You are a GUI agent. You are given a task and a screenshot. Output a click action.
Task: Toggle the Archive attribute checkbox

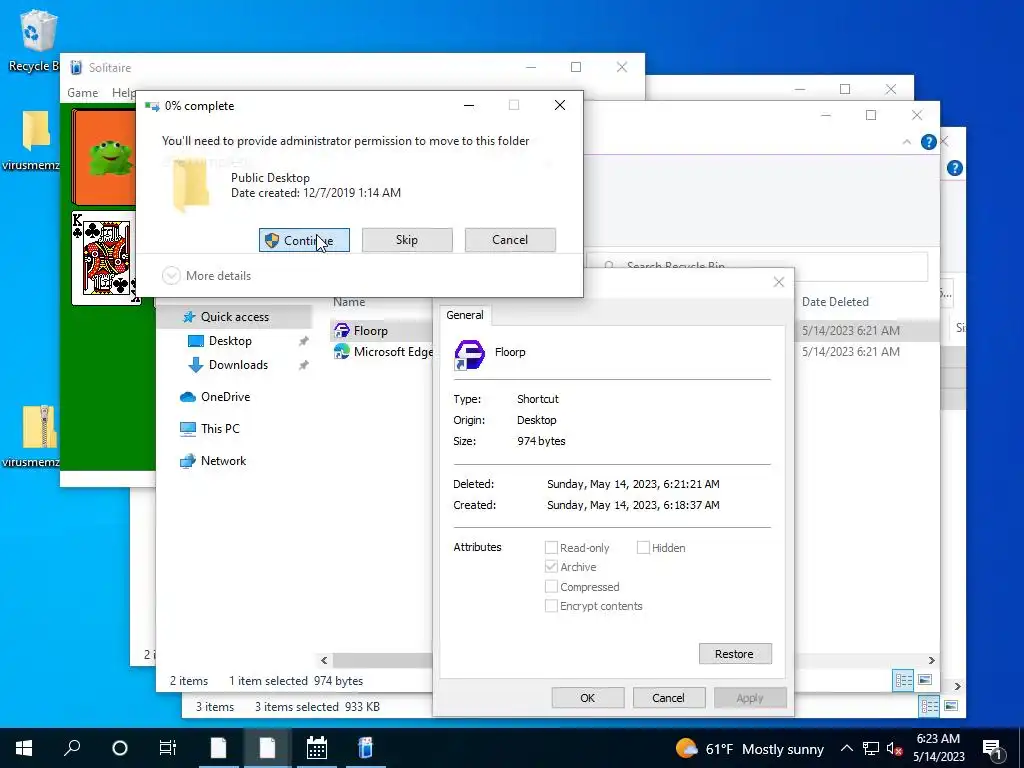tap(551, 567)
